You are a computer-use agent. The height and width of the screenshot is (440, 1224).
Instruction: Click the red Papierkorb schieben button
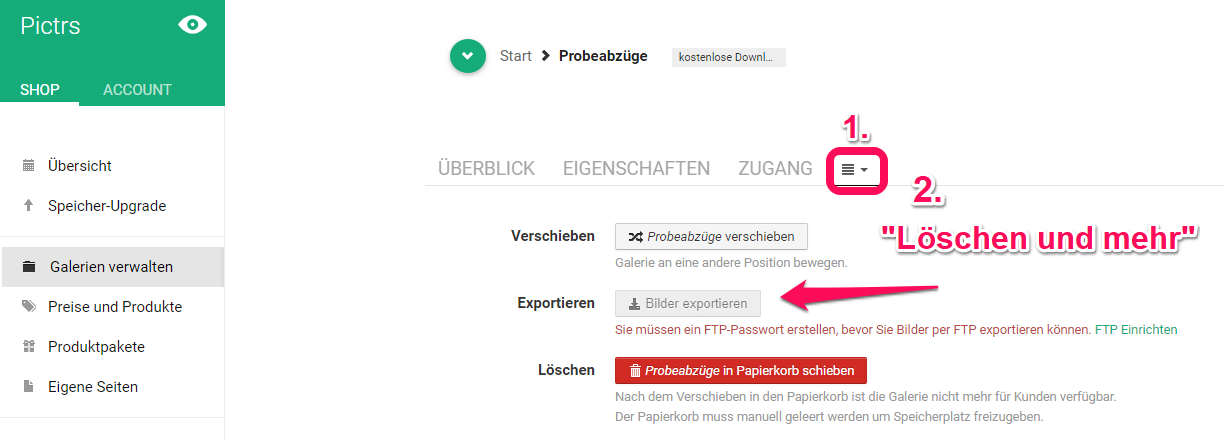click(x=741, y=370)
